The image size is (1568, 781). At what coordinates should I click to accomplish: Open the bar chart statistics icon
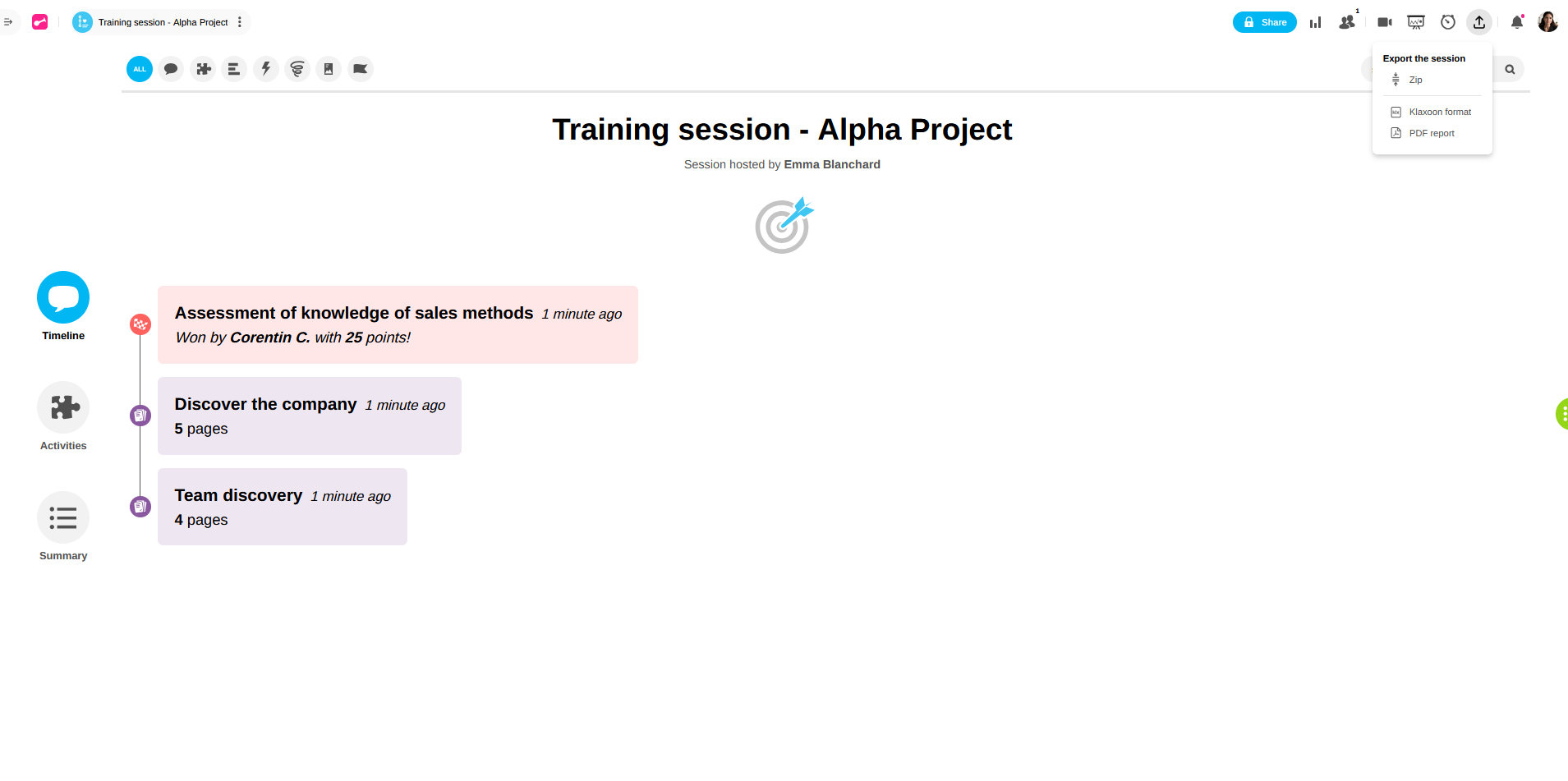pos(1315,22)
